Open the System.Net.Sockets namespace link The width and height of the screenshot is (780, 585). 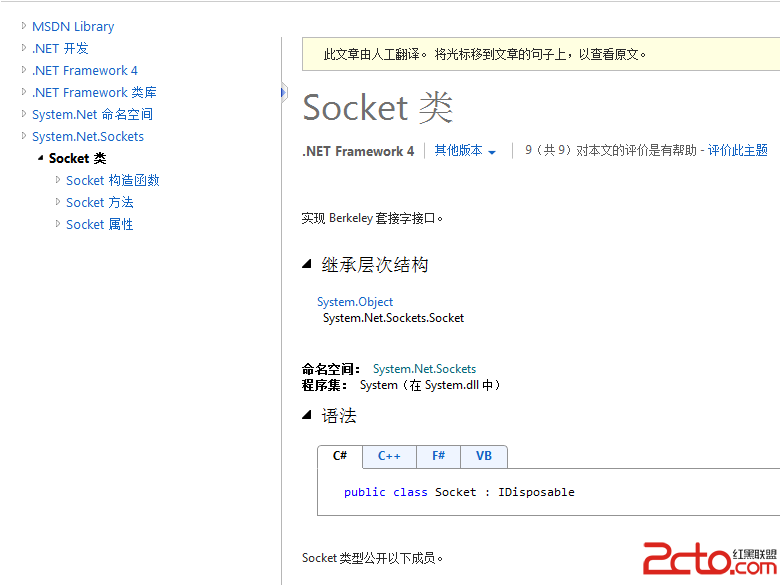click(x=424, y=369)
